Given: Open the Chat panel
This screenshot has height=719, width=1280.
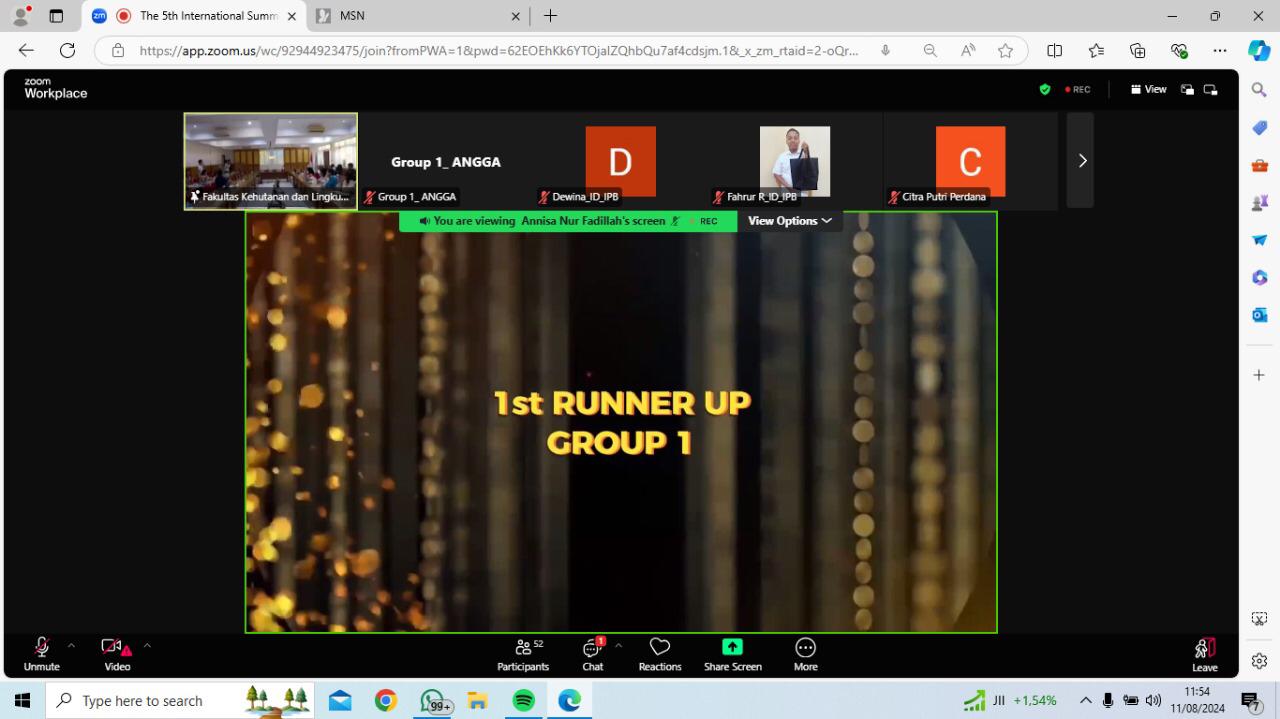Looking at the screenshot, I should [593, 654].
